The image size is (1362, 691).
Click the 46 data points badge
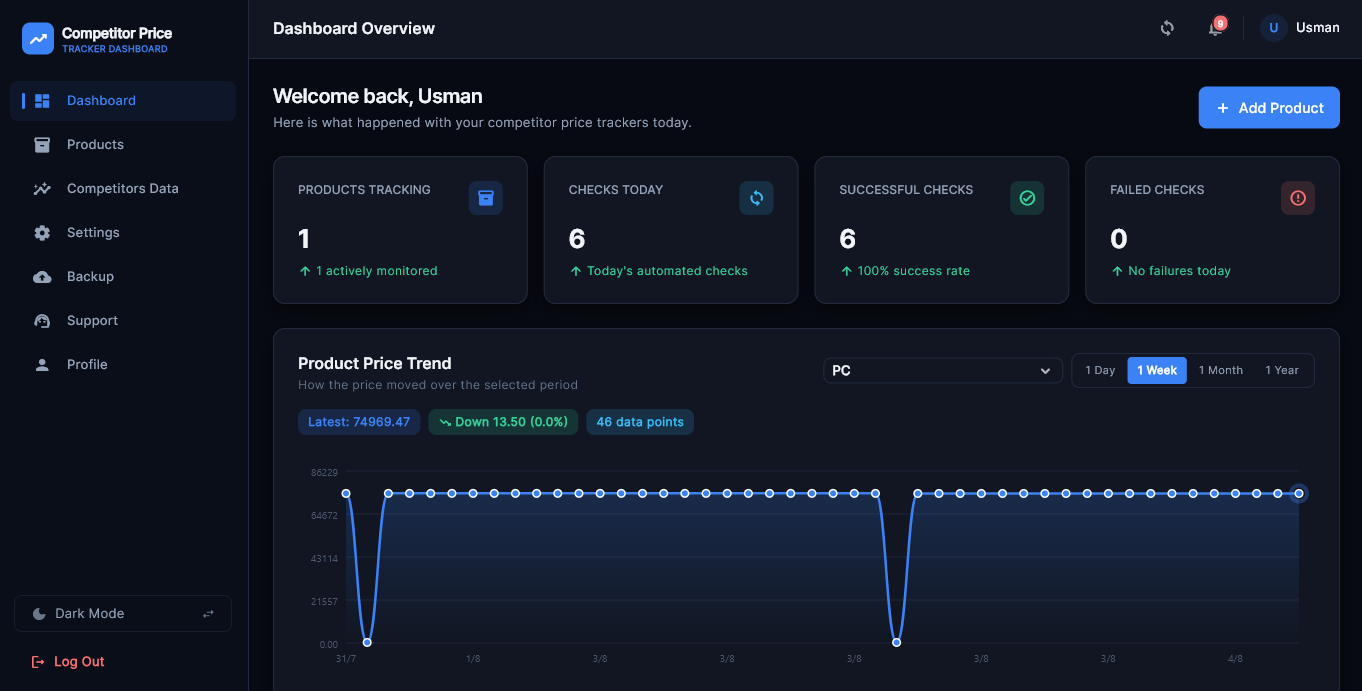point(640,422)
